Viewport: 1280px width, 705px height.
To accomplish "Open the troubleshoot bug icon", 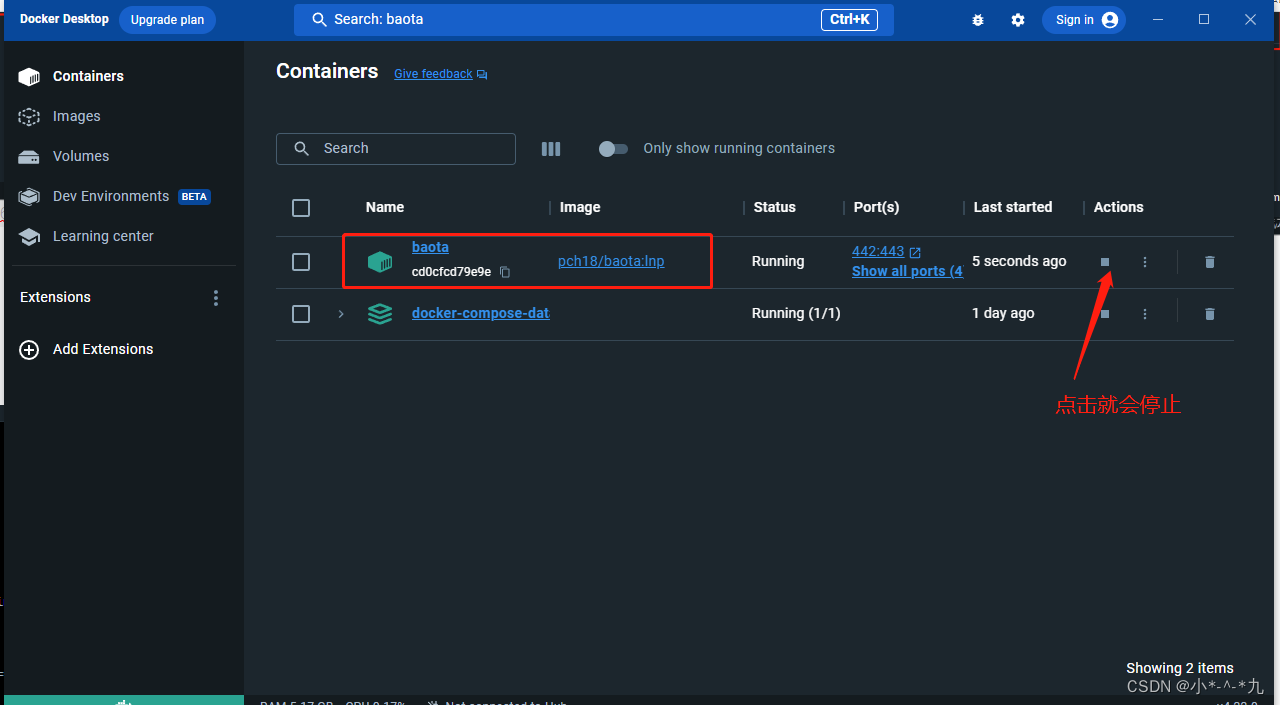I will 978,20.
